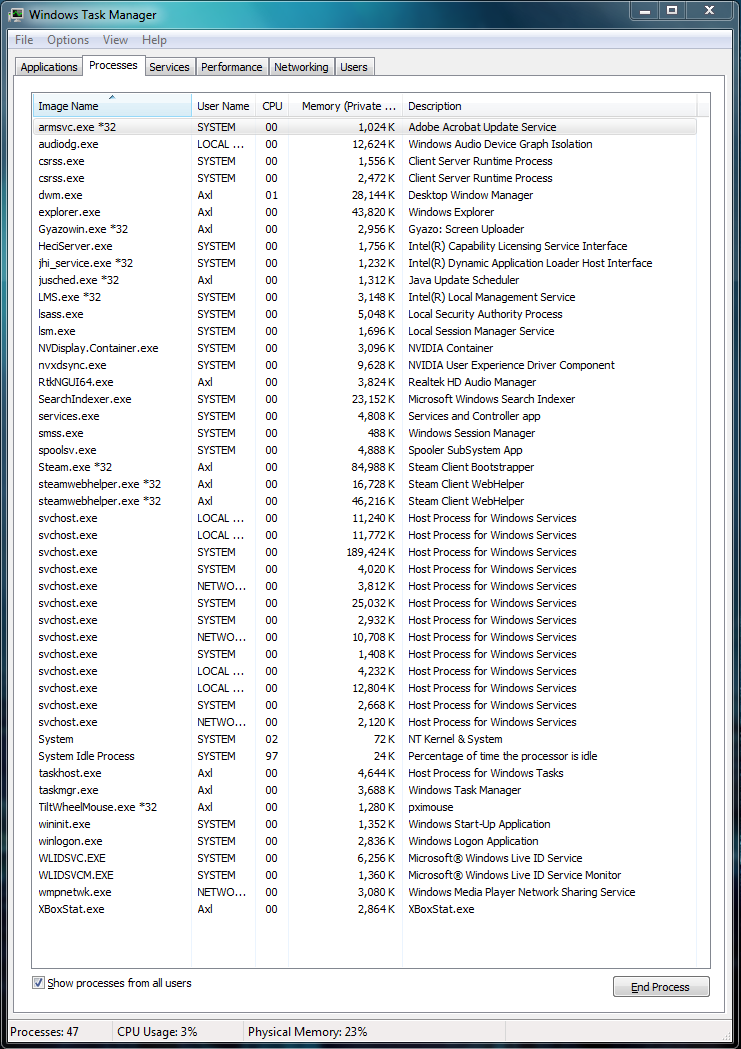Select the System Idle Process row
The image size is (741, 1049).
click(364, 756)
